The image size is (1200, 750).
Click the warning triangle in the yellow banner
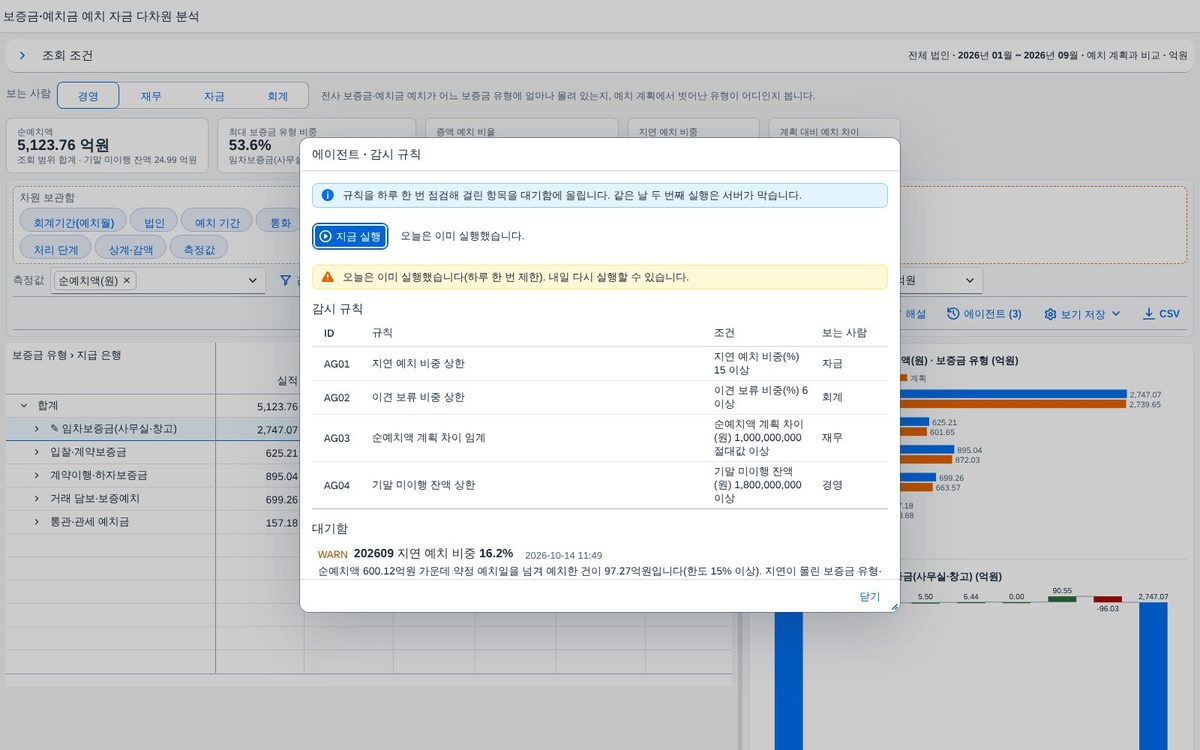click(327, 277)
